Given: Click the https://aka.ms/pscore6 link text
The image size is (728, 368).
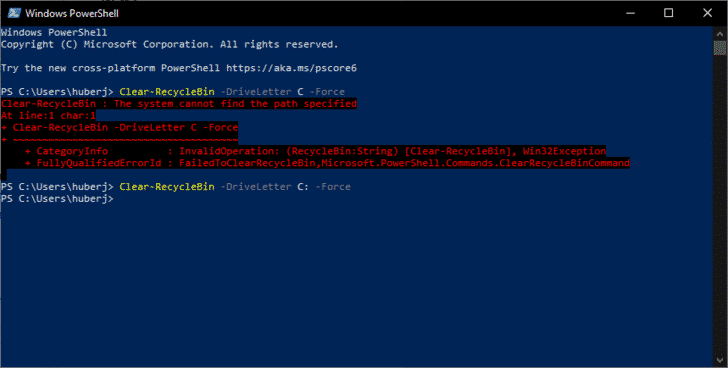Looking at the screenshot, I should pyautogui.click(x=291, y=68).
